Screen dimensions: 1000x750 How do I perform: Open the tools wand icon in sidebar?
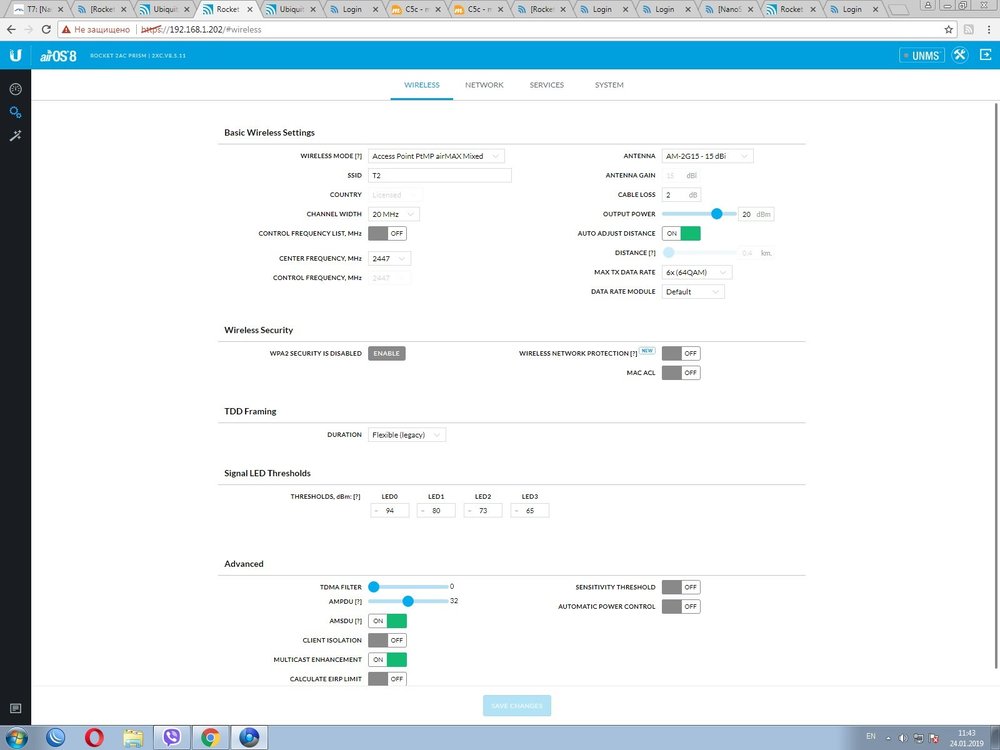[x=15, y=135]
